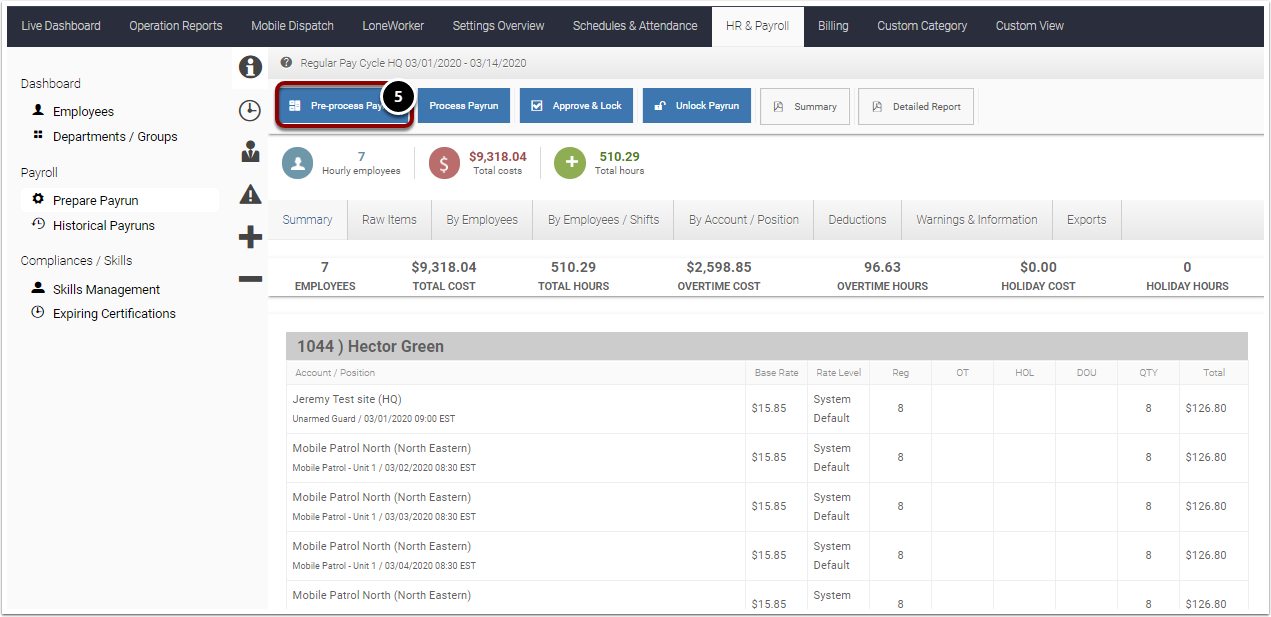Click the information panel icon
The width and height of the screenshot is (1271, 617).
(250, 67)
